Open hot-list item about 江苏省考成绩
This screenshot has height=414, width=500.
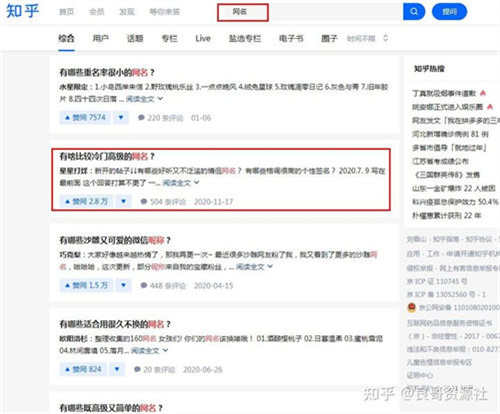[440, 161]
